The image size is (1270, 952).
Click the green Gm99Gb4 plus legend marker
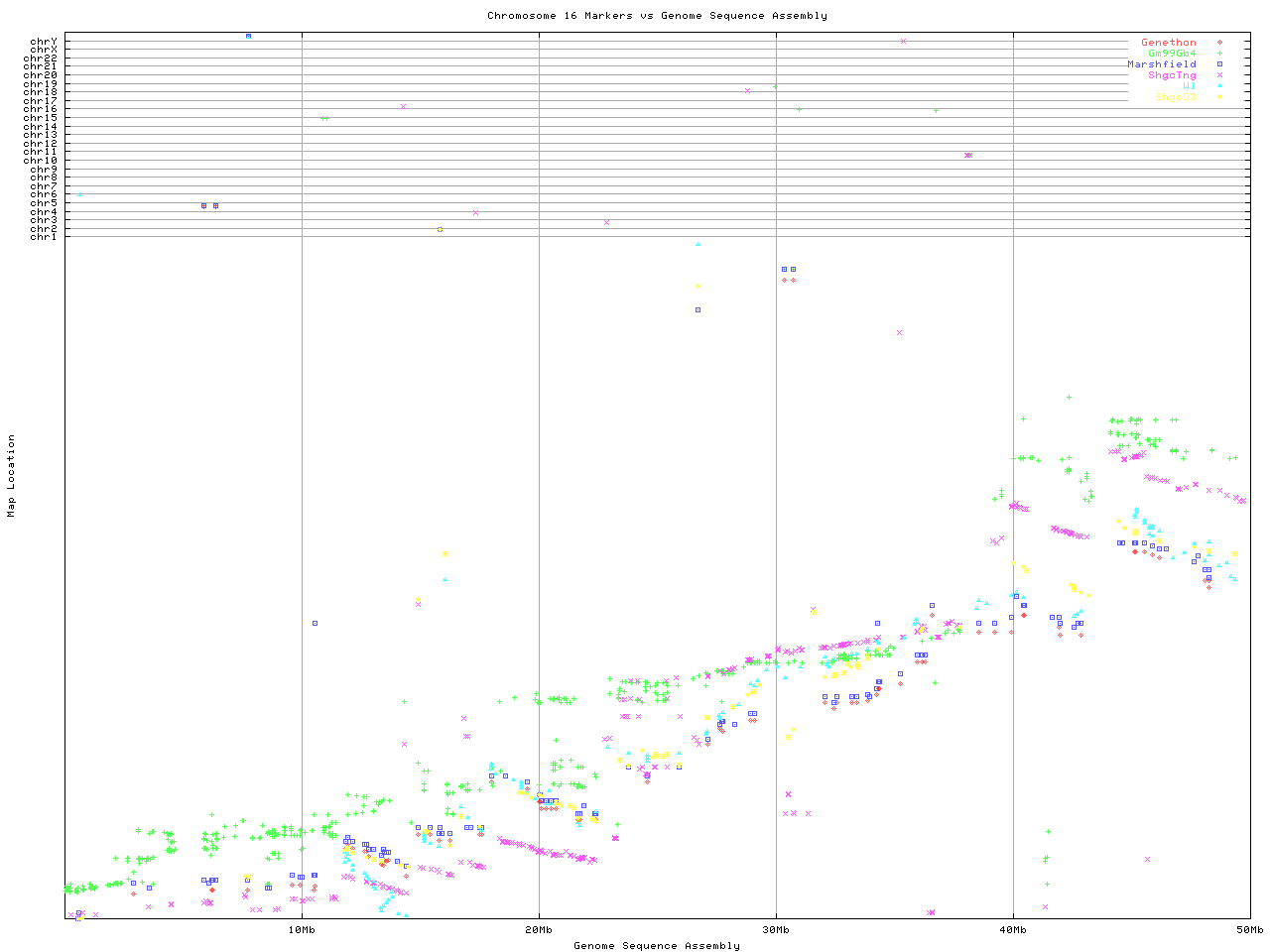point(1219,54)
